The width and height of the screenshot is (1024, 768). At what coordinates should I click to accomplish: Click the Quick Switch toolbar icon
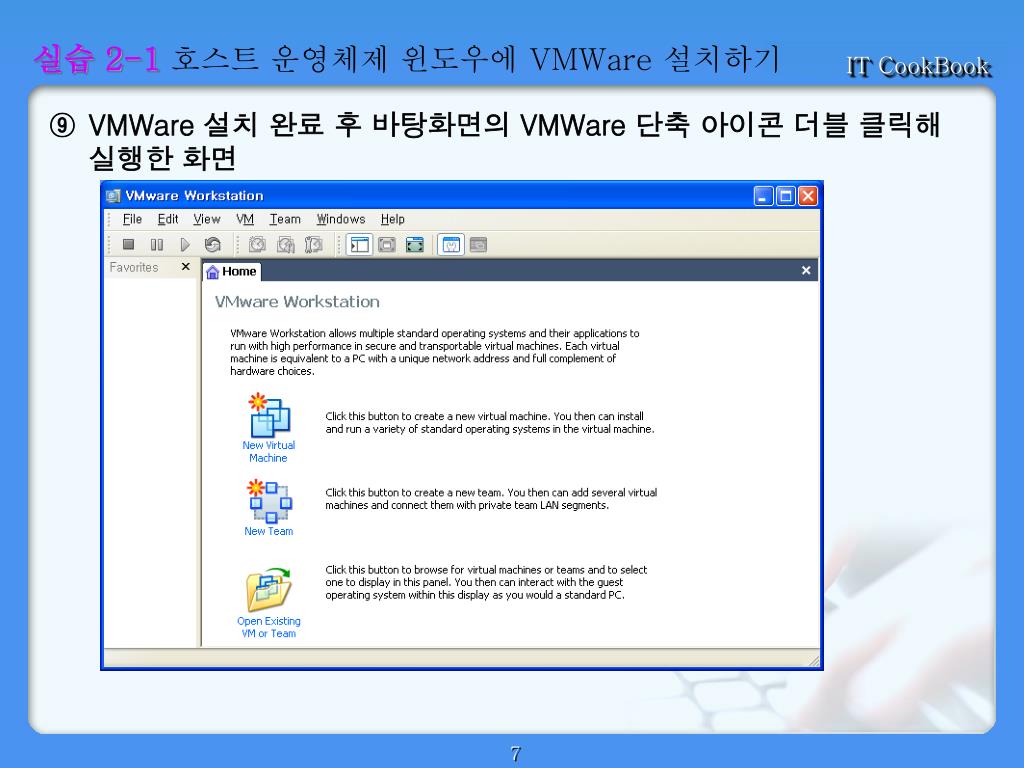(x=387, y=245)
